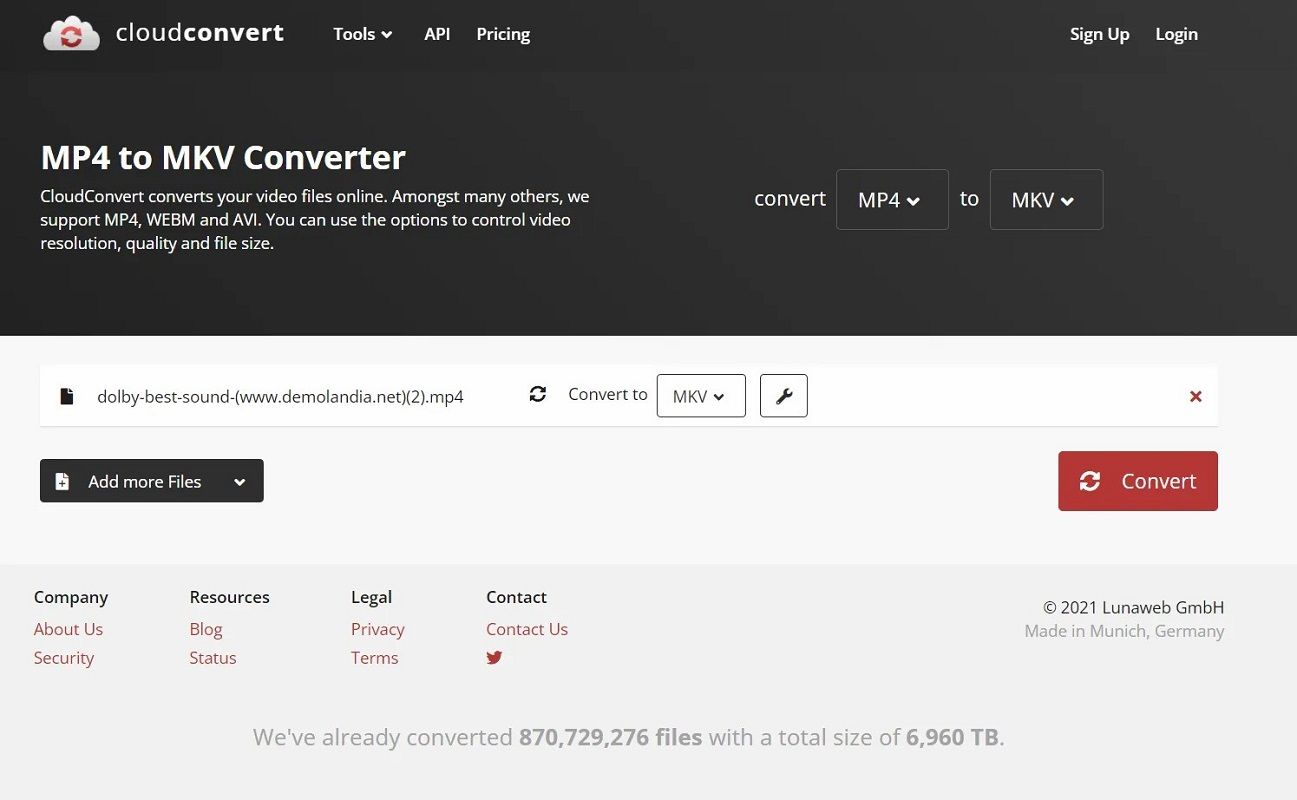
Task: Open the MP4 source format dropdown
Action: pos(891,199)
